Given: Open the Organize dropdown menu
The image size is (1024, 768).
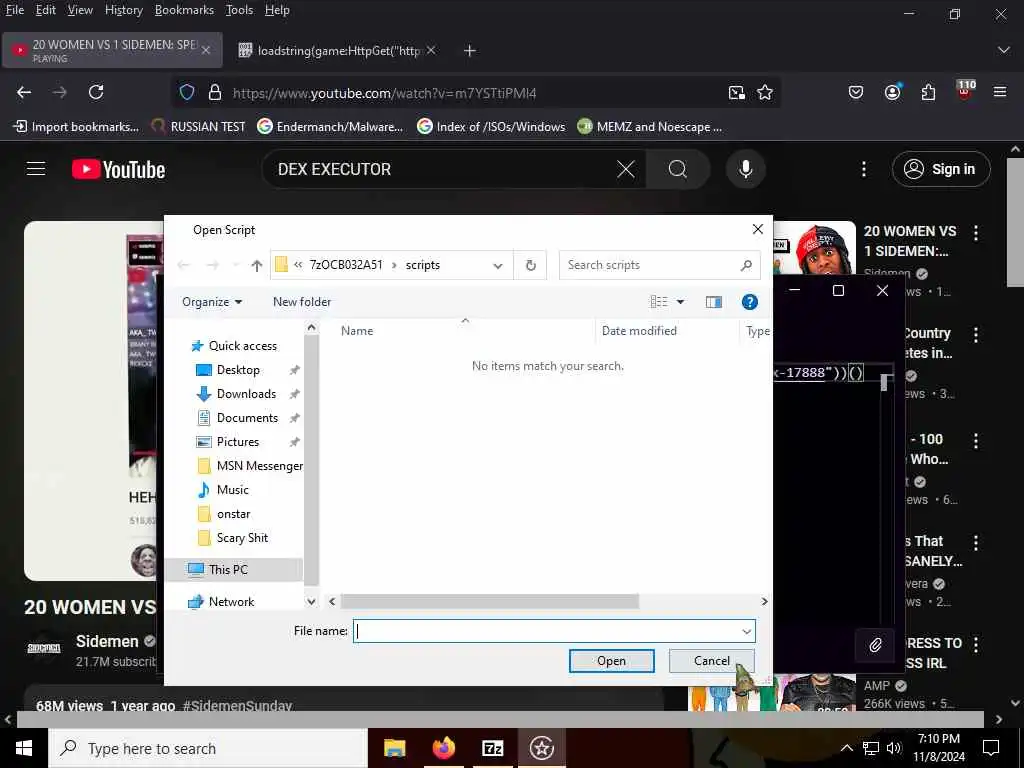Looking at the screenshot, I should click(212, 302).
